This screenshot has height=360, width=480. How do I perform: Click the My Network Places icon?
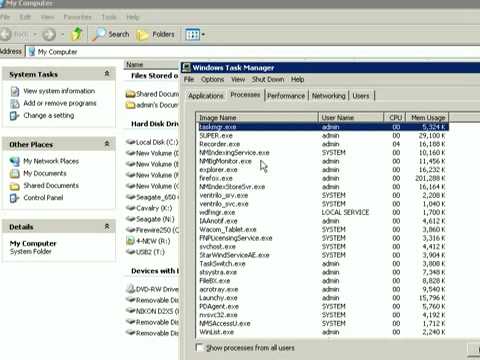(x=15, y=161)
